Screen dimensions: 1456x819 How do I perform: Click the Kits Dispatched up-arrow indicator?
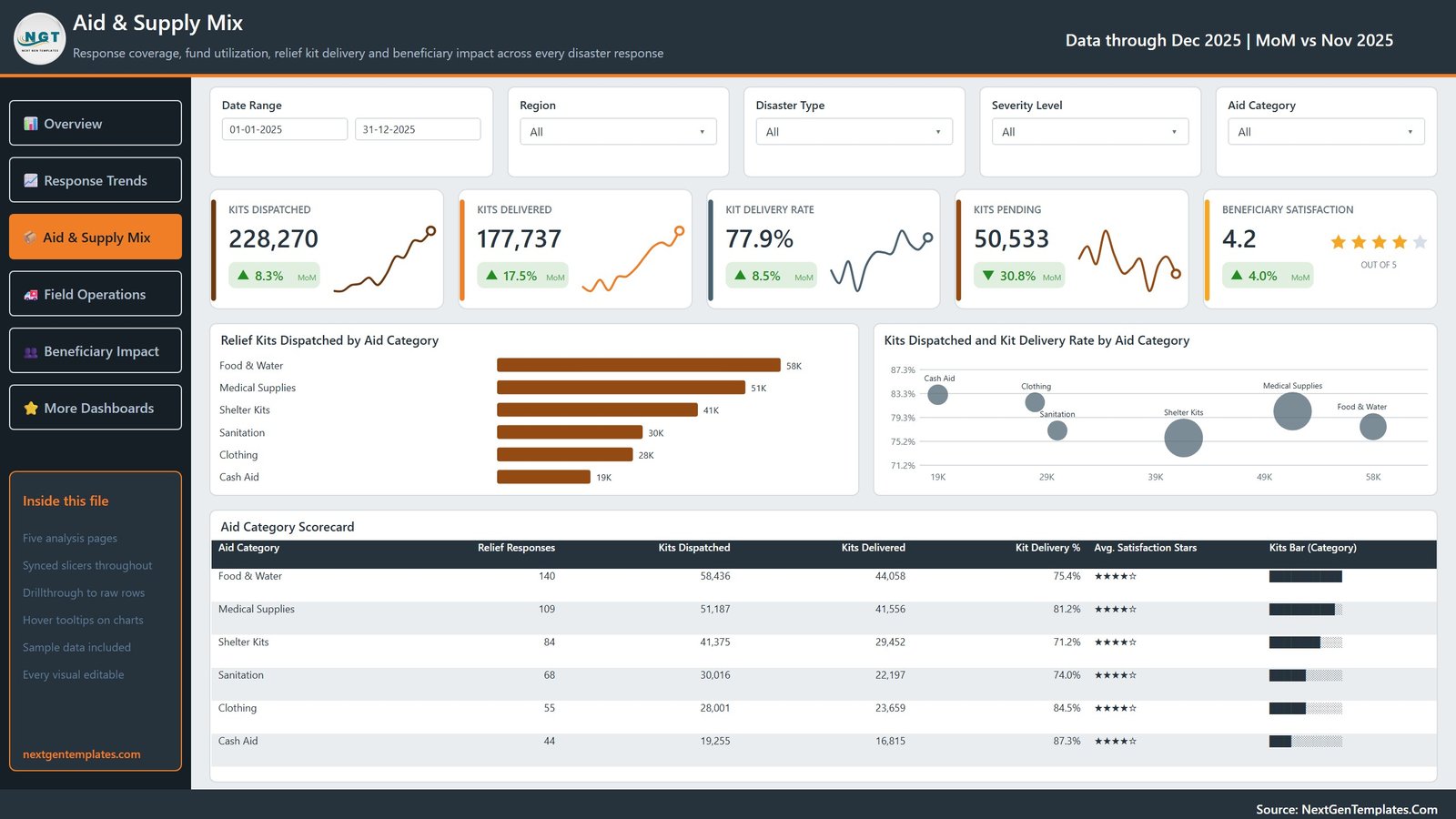click(x=243, y=275)
